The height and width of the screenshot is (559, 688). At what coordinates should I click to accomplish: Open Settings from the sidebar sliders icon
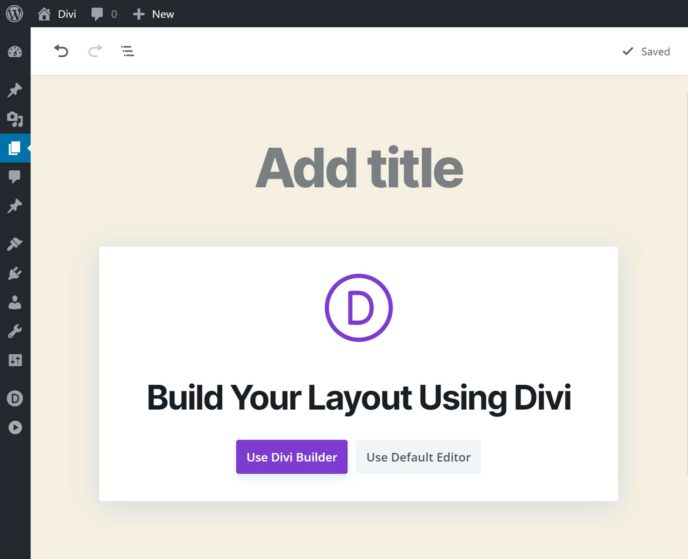pos(15,360)
